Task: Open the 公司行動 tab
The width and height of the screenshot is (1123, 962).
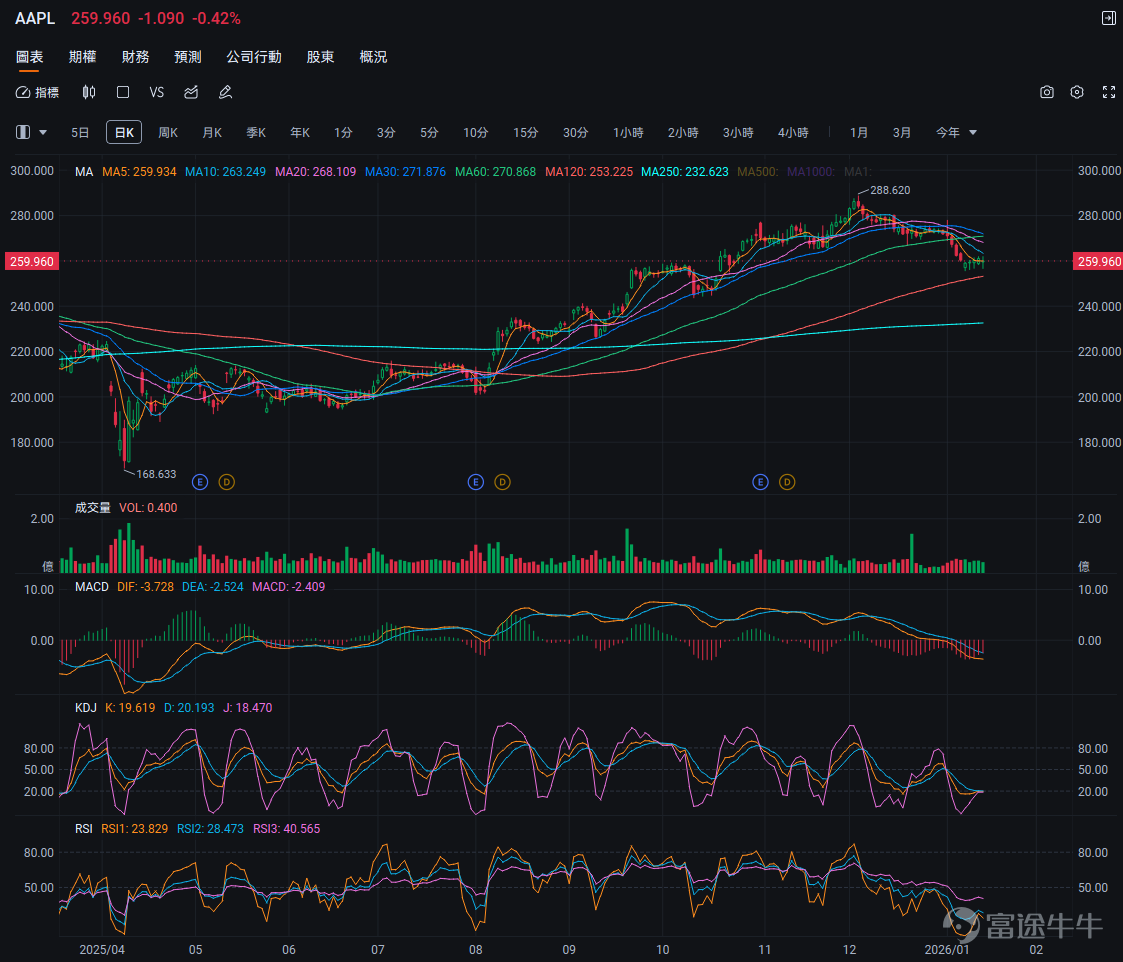Action: [254, 57]
